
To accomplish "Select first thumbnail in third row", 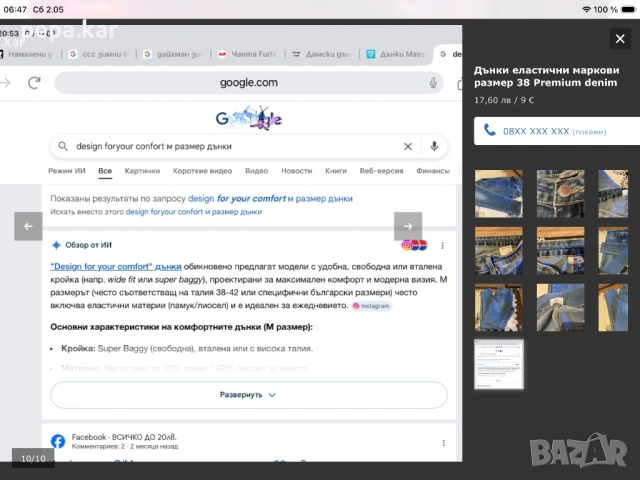I will click(x=499, y=307).
